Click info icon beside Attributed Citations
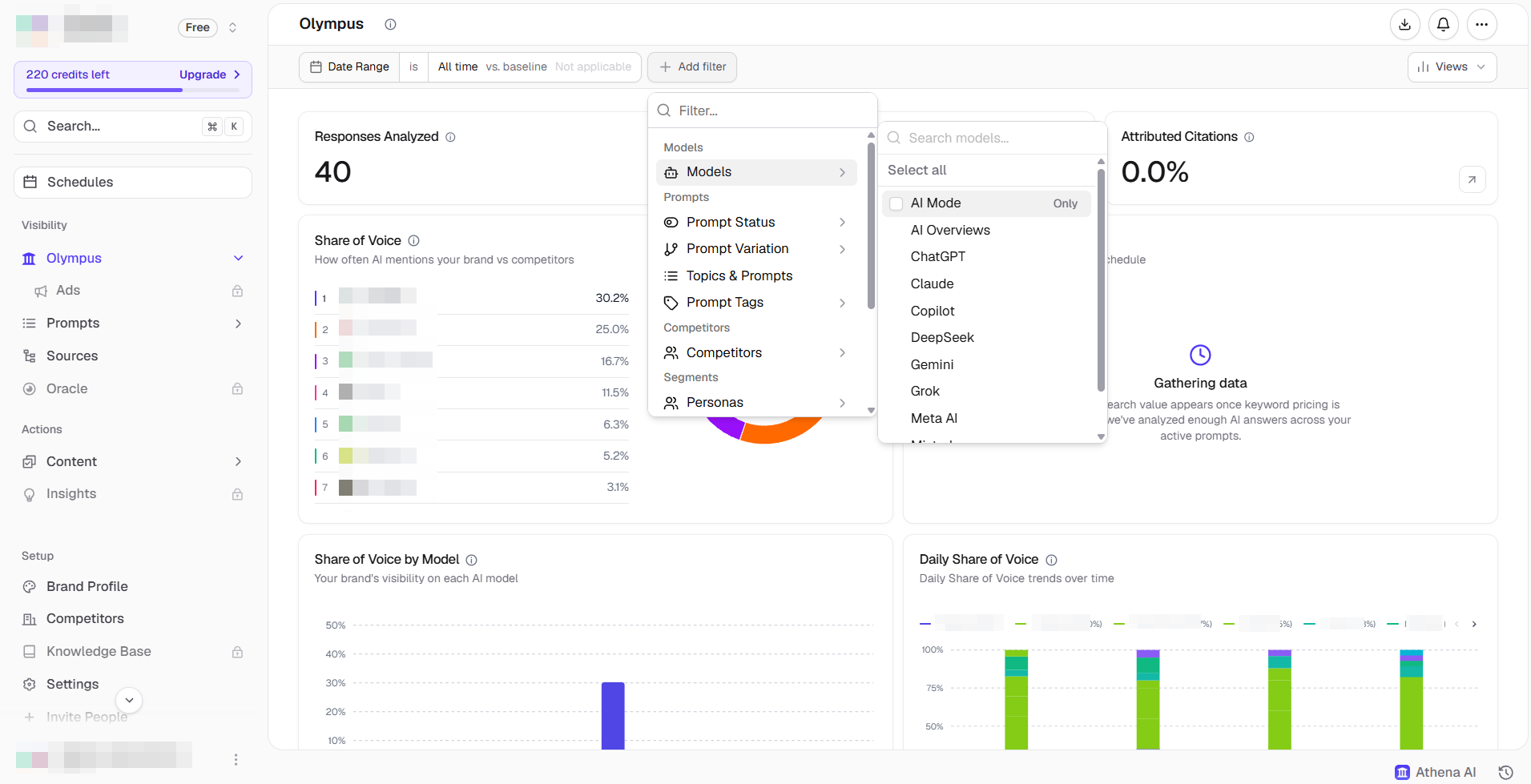Viewport: 1531px width, 784px height. [x=1249, y=137]
